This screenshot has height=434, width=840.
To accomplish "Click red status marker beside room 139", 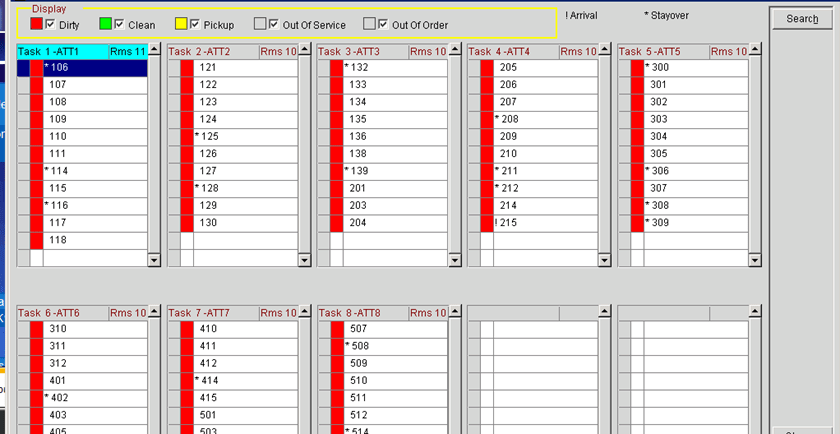I will [x=337, y=170].
